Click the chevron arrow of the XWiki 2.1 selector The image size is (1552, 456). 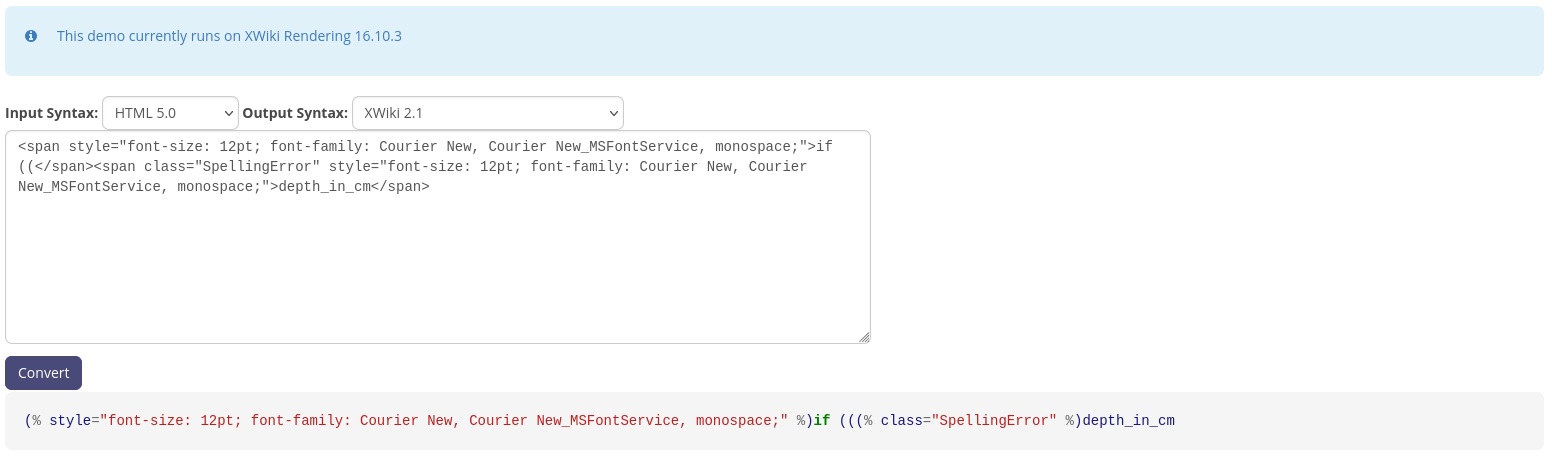pos(612,114)
